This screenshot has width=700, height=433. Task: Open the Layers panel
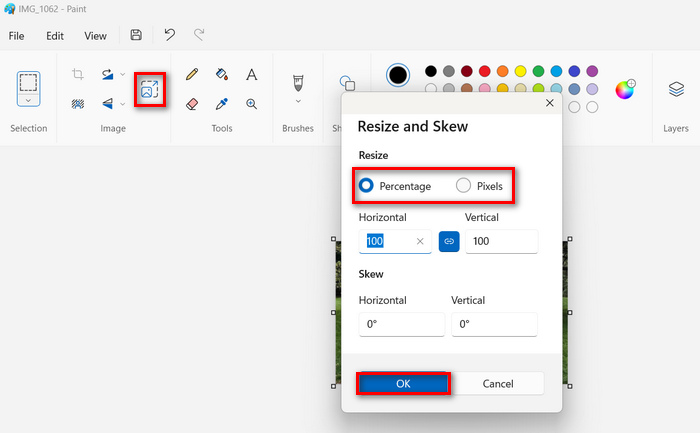pyautogui.click(x=676, y=89)
